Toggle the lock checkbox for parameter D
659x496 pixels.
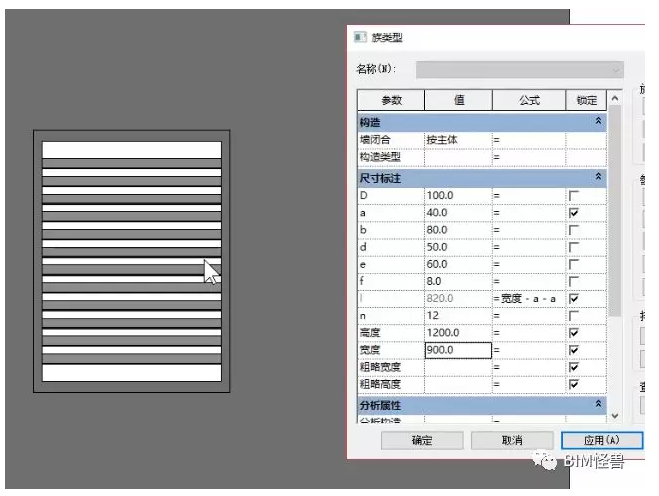(573, 195)
